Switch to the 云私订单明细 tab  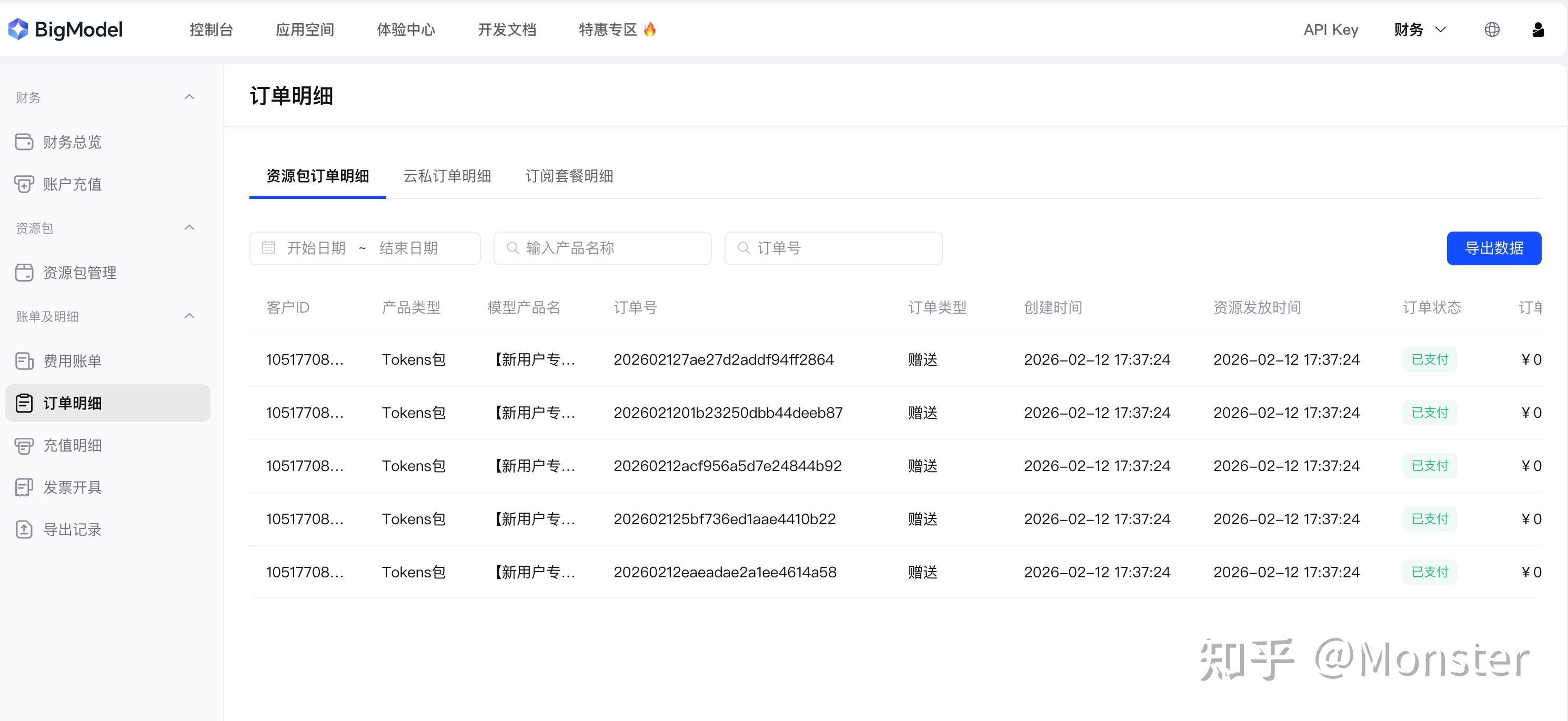(447, 176)
